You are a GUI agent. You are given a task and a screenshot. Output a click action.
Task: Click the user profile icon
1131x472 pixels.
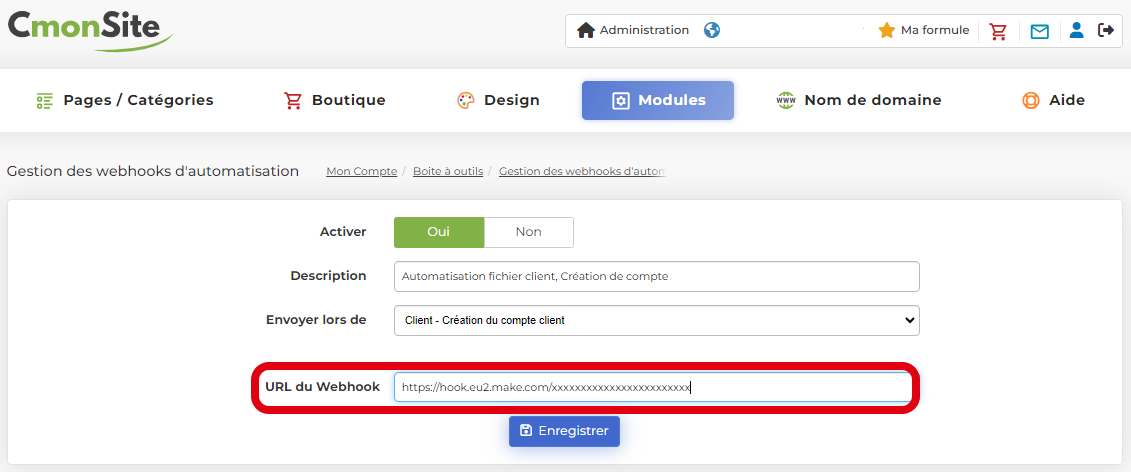click(x=1076, y=30)
